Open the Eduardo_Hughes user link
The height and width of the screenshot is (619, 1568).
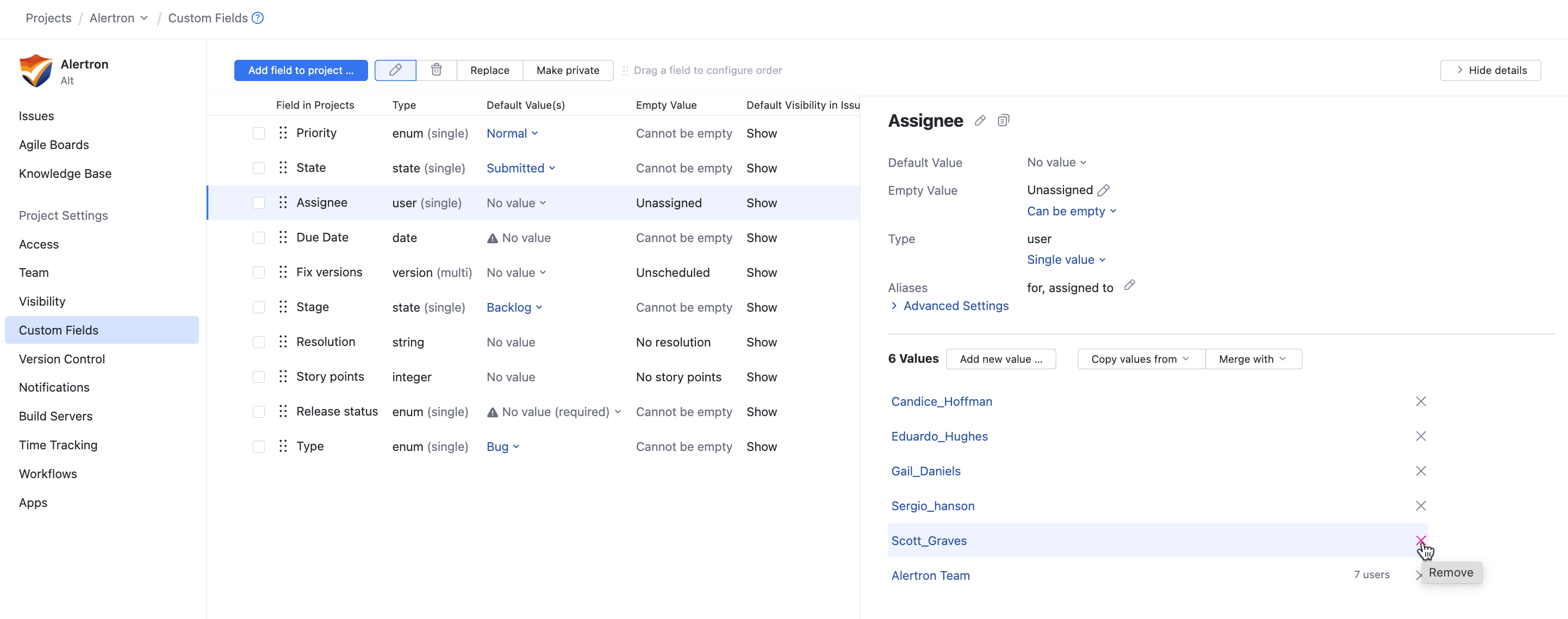938,436
